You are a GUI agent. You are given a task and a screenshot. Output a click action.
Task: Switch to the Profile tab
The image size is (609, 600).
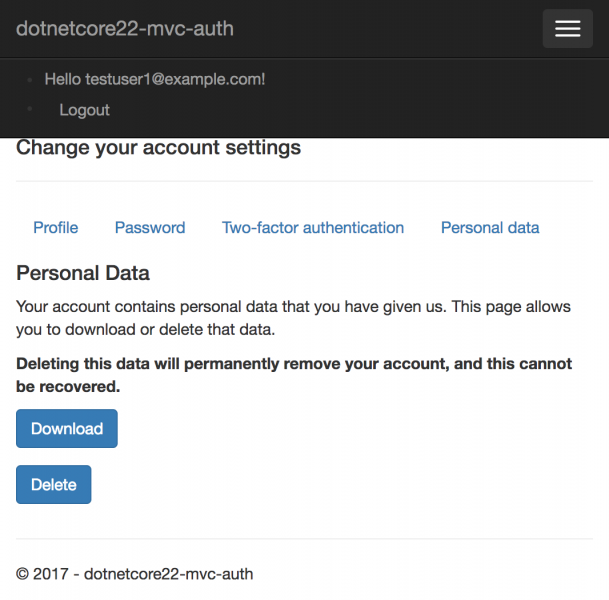(56, 228)
